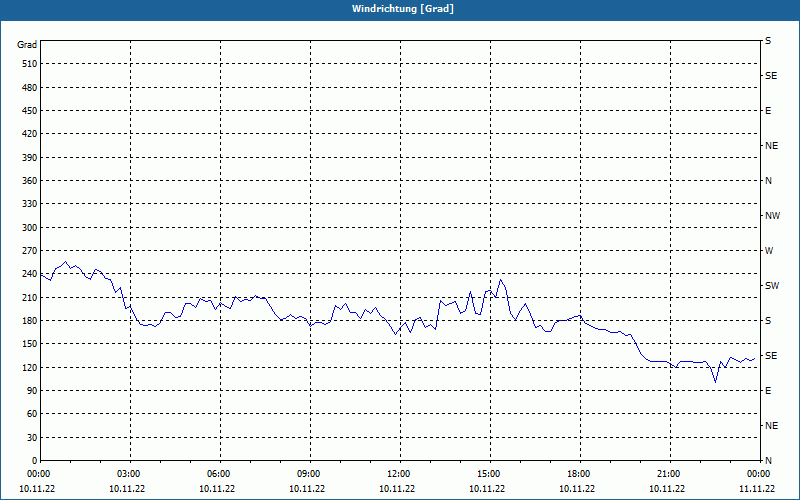
Task: Click the 240 degree axis label
Action: click(x=30, y=274)
